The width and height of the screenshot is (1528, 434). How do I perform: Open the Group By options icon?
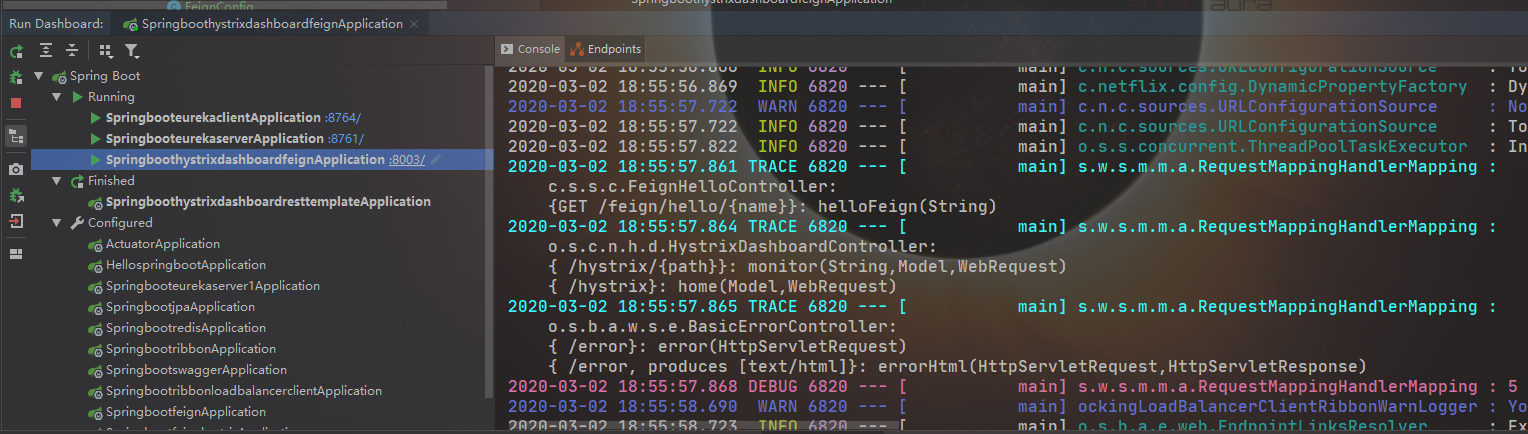tap(106, 51)
